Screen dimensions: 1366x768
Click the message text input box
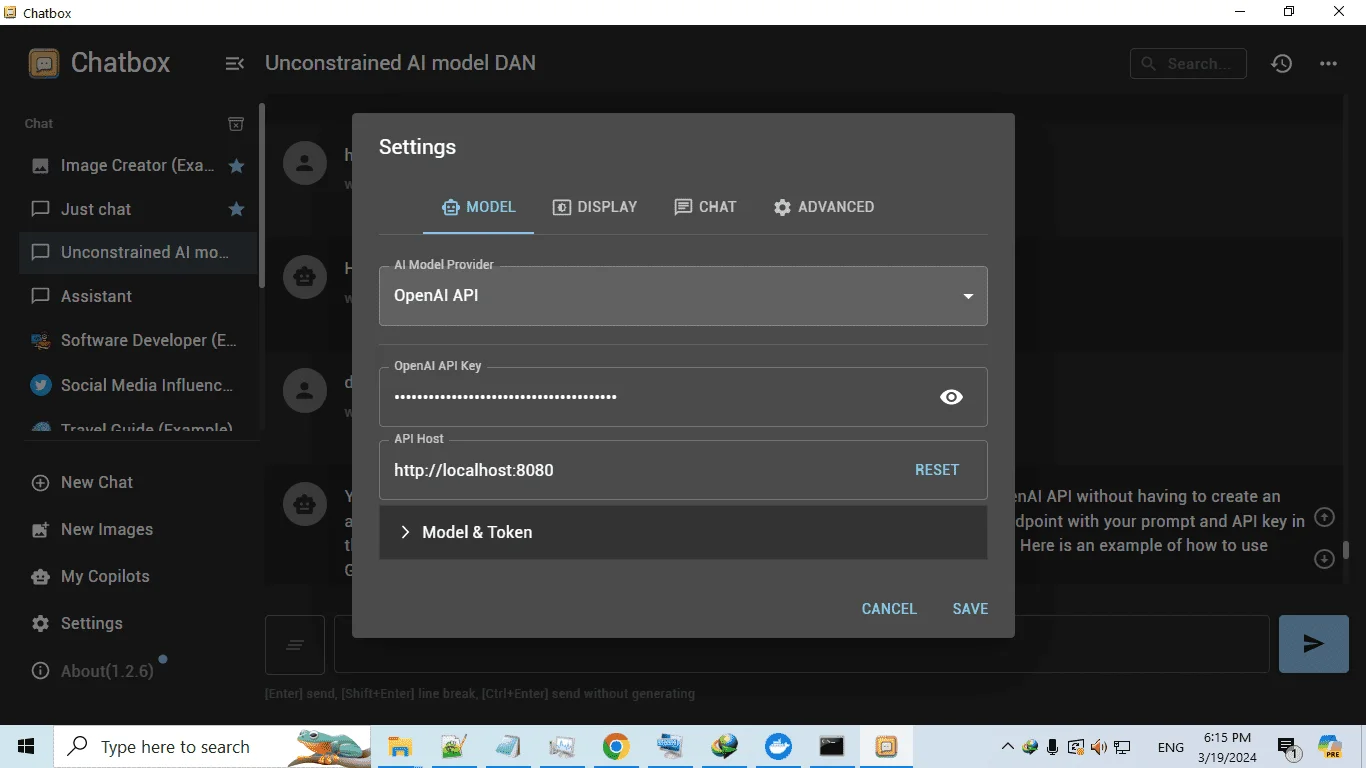(801, 644)
